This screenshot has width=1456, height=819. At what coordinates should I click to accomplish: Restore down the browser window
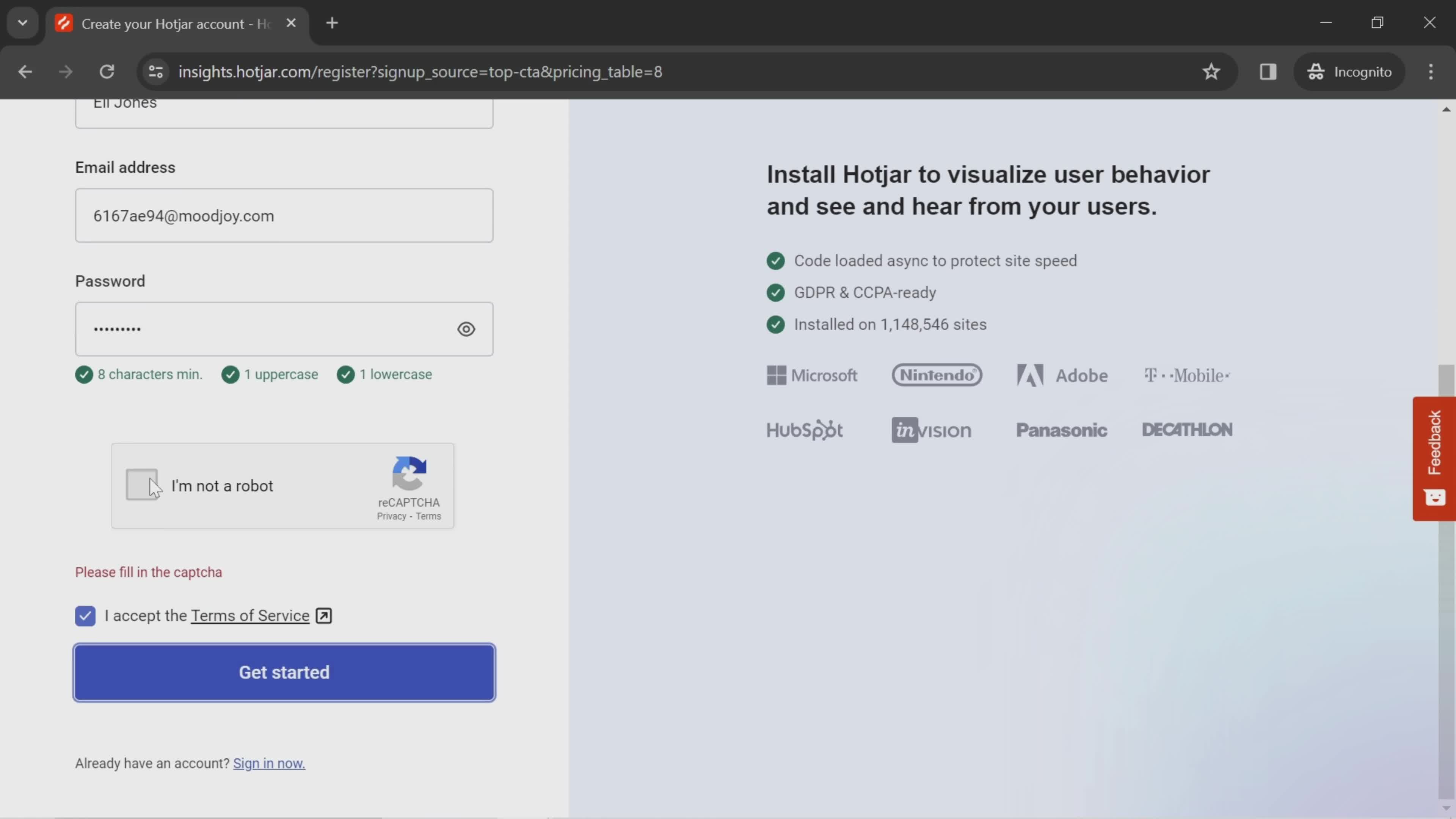[1378, 23]
